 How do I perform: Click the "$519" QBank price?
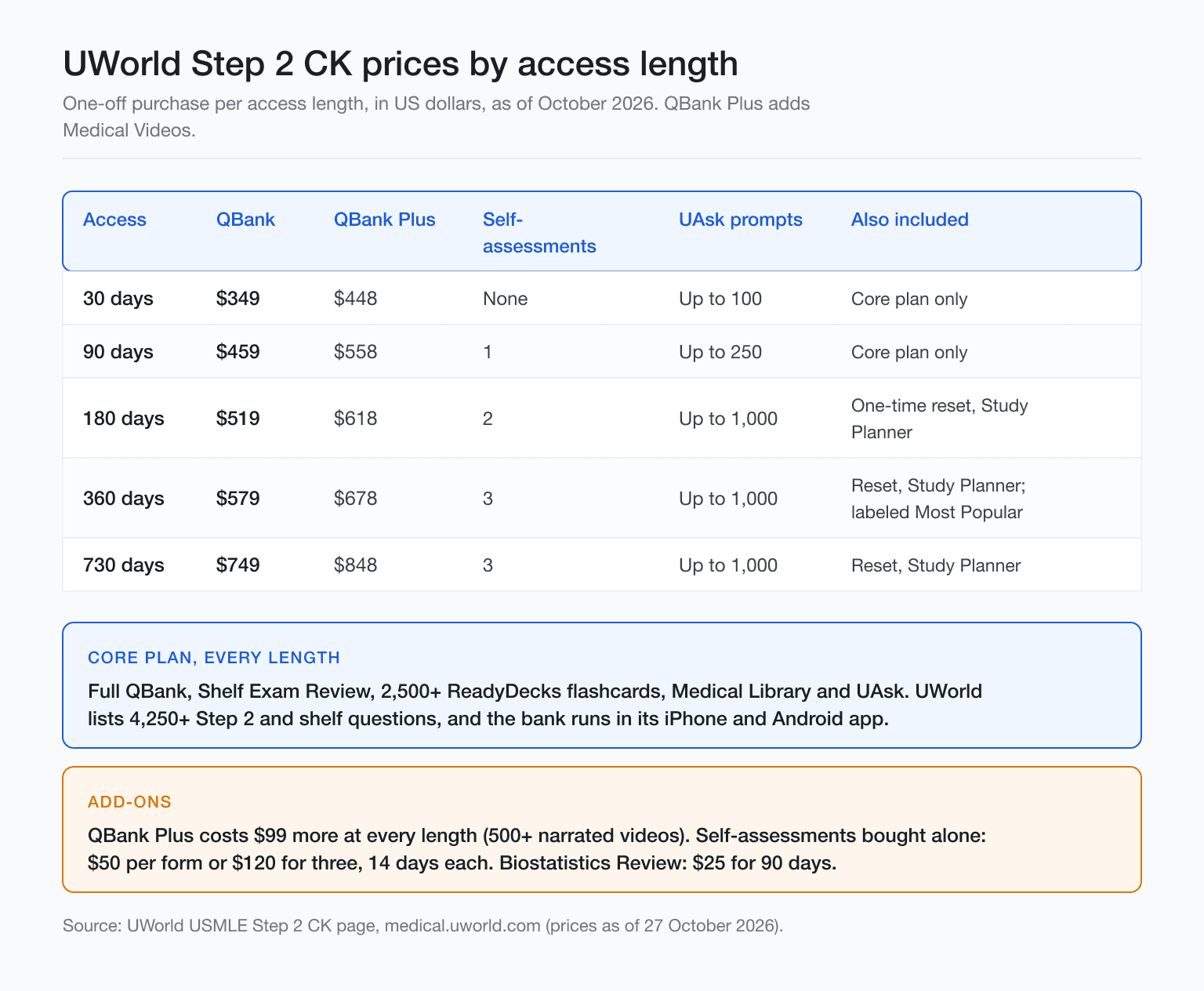238,419
